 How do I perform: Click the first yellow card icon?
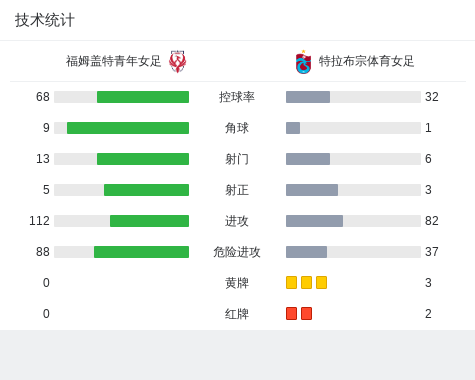pyautogui.click(x=291, y=282)
